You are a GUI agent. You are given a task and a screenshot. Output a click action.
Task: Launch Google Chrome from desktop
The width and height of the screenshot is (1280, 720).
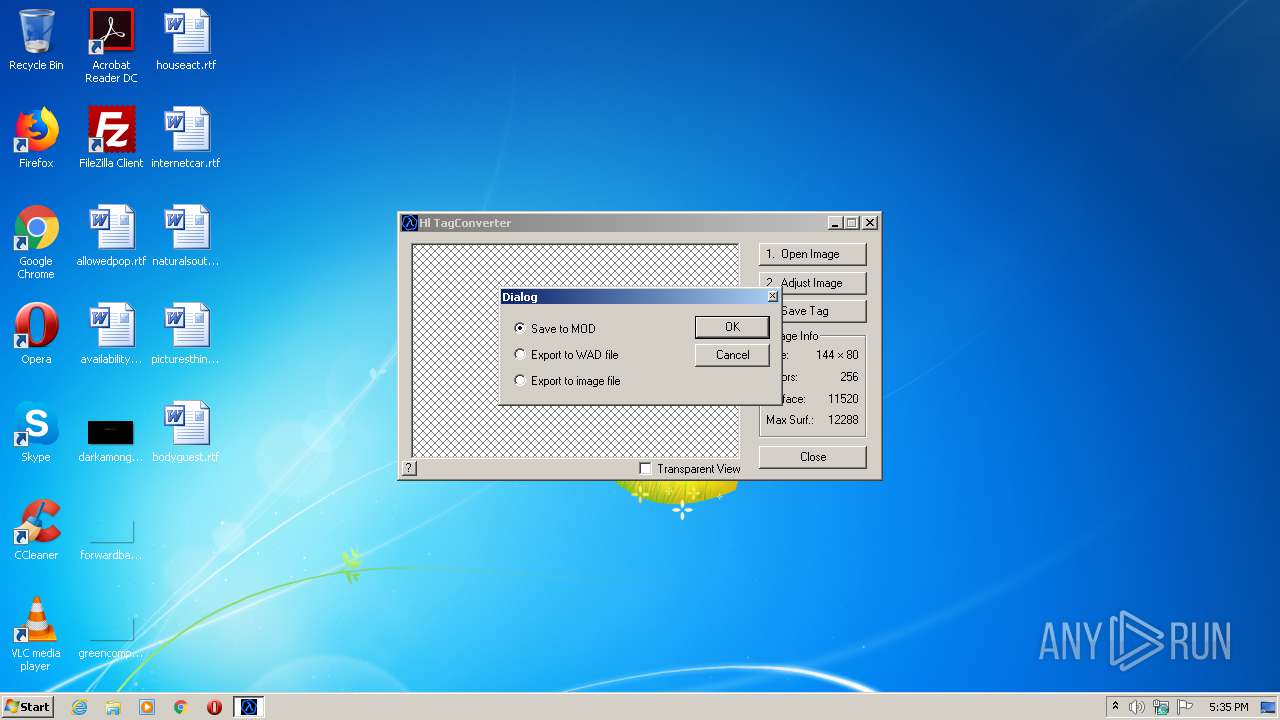(x=36, y=243)
